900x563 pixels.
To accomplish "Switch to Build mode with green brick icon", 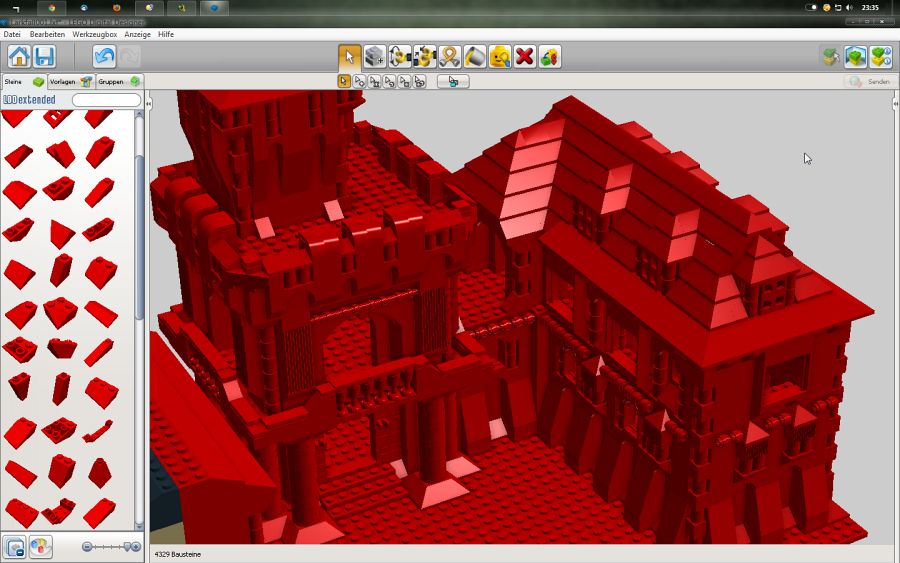I will (830, 56).
